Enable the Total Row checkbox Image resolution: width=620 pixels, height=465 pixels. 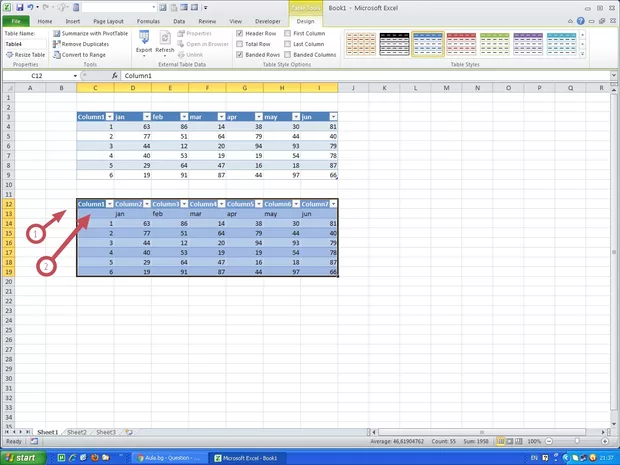[240, 44]
